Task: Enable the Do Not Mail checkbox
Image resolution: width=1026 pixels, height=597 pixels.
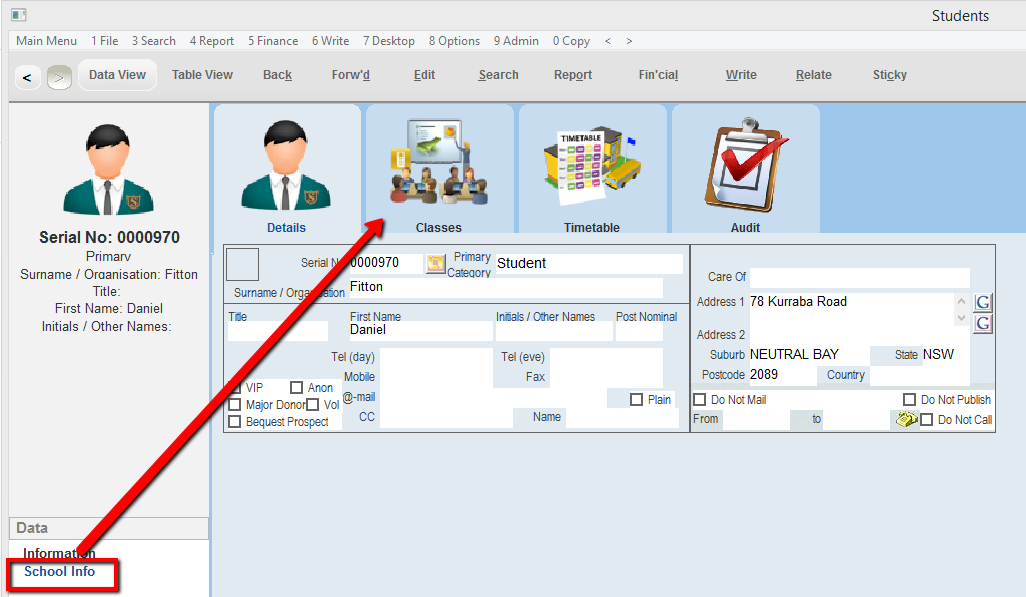Action: click(x=700, y=400)
